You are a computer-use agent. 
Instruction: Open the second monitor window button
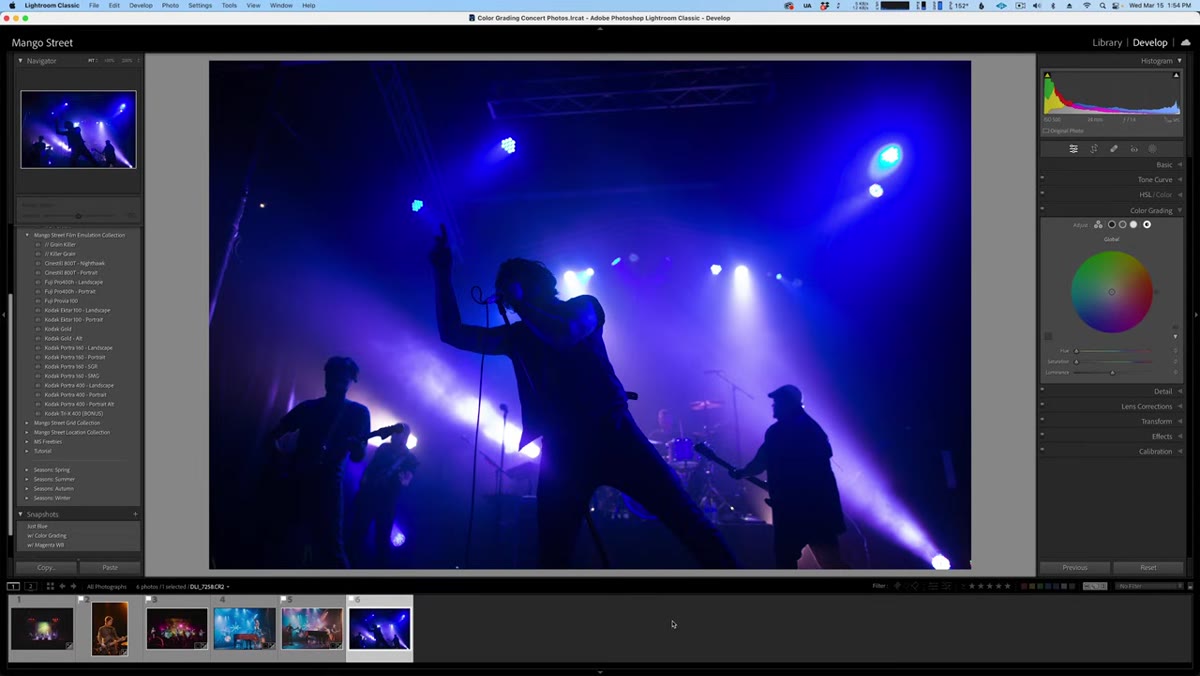tap(31, 586)
